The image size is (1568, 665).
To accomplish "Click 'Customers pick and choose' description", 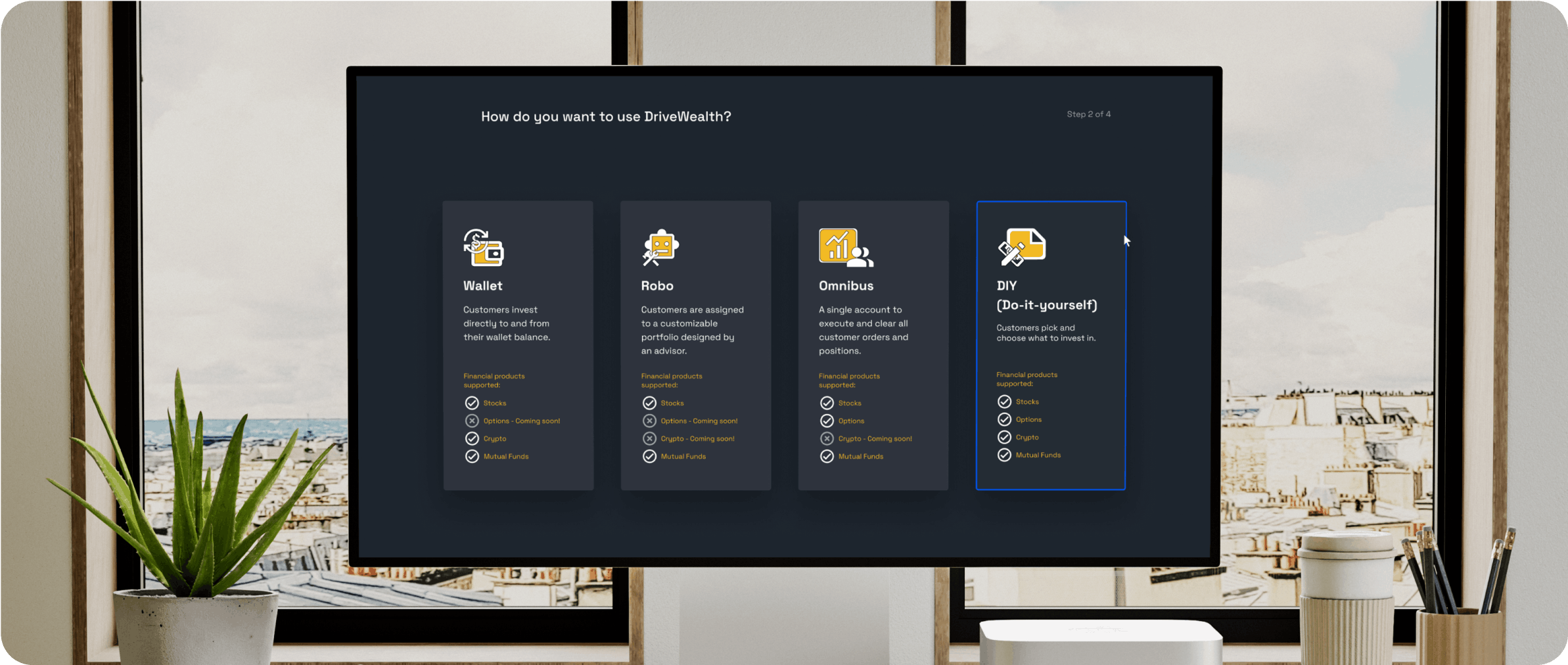I will point(1046,333).
